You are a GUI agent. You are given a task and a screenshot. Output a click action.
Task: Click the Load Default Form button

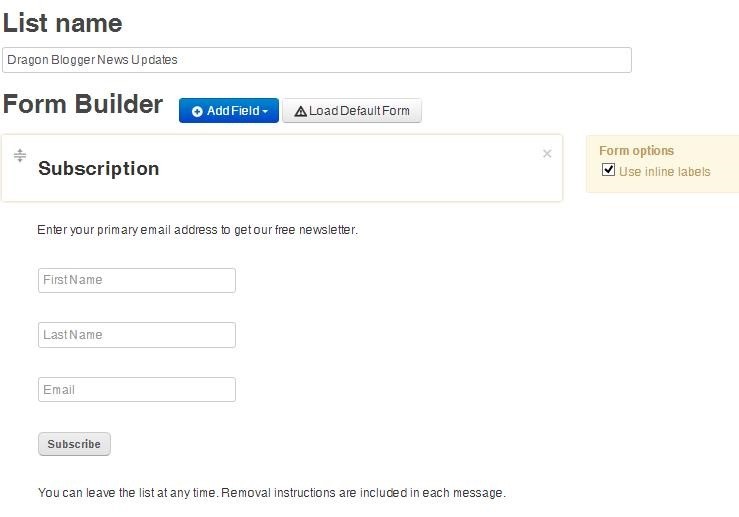point(352,111)
